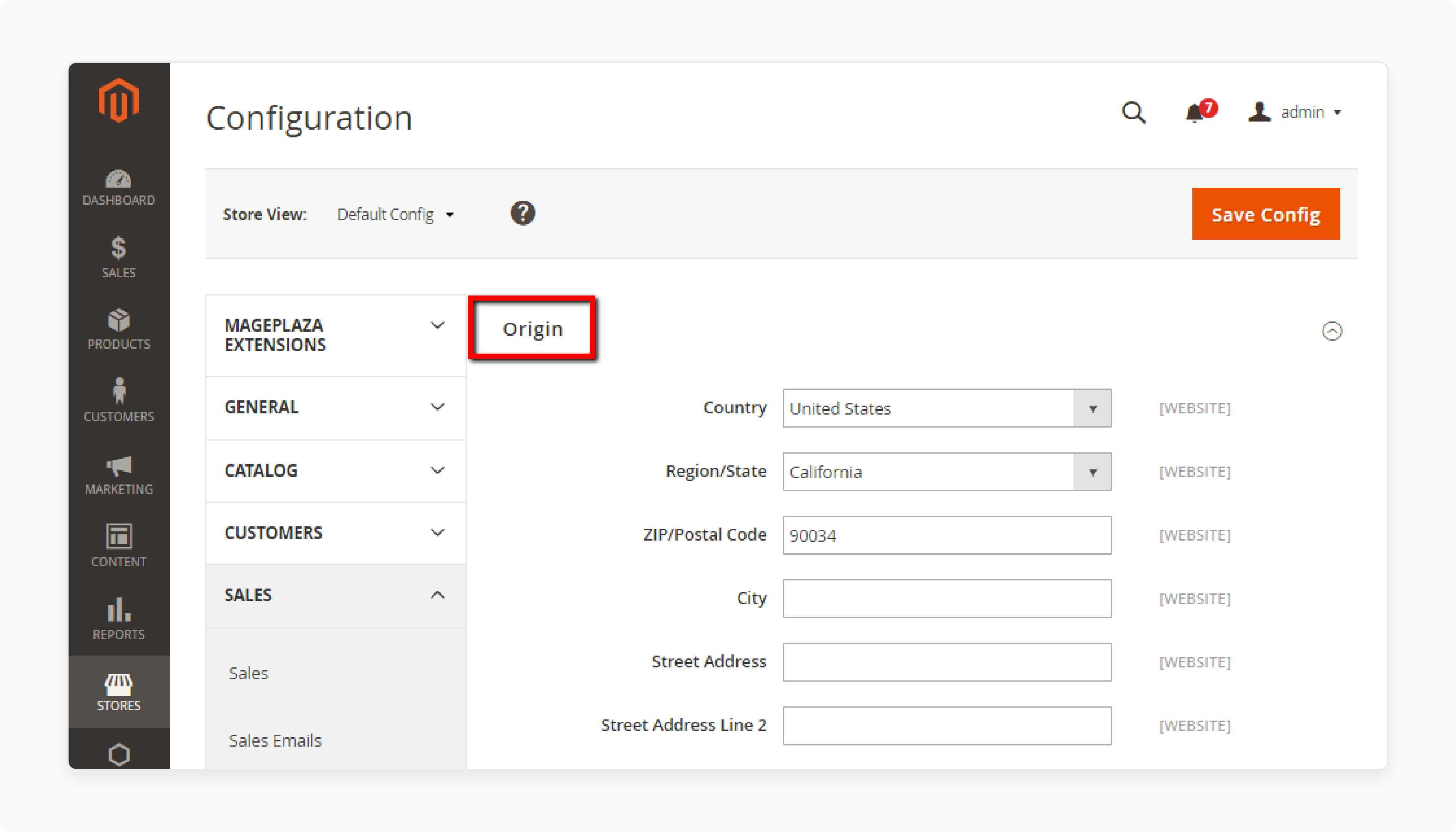Click the Store View help question mark
Image resolution: width=1456 pixels, height=832 pixels.
click(x=522, y=213)
